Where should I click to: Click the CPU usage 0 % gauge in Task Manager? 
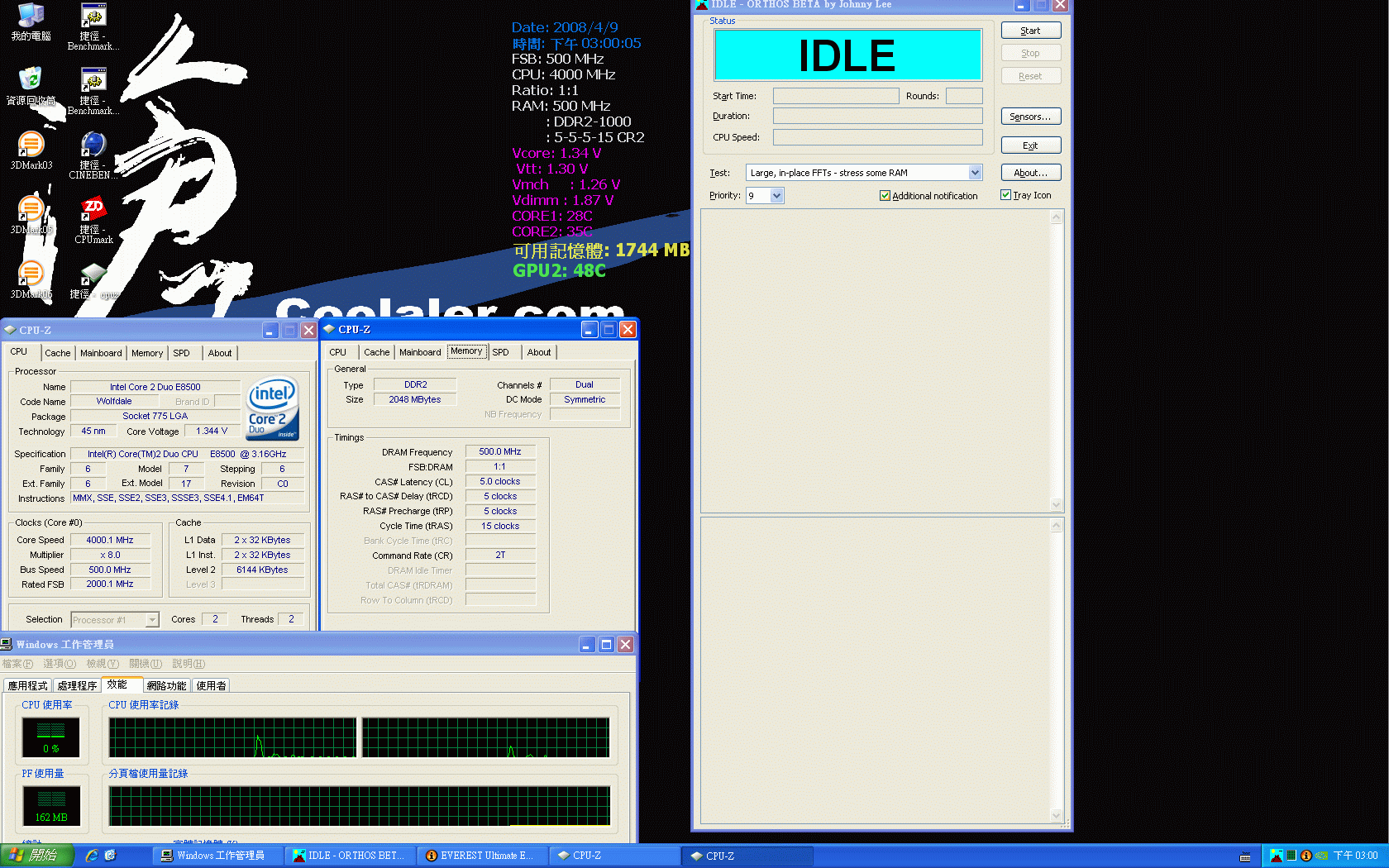point(51,737)
